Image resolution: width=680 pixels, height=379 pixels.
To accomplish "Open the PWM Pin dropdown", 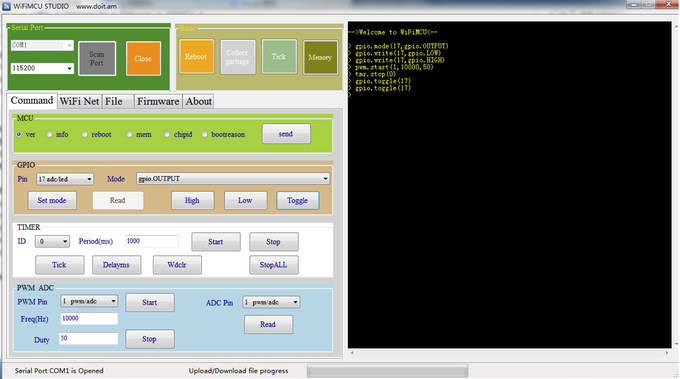I will point(89,301).
